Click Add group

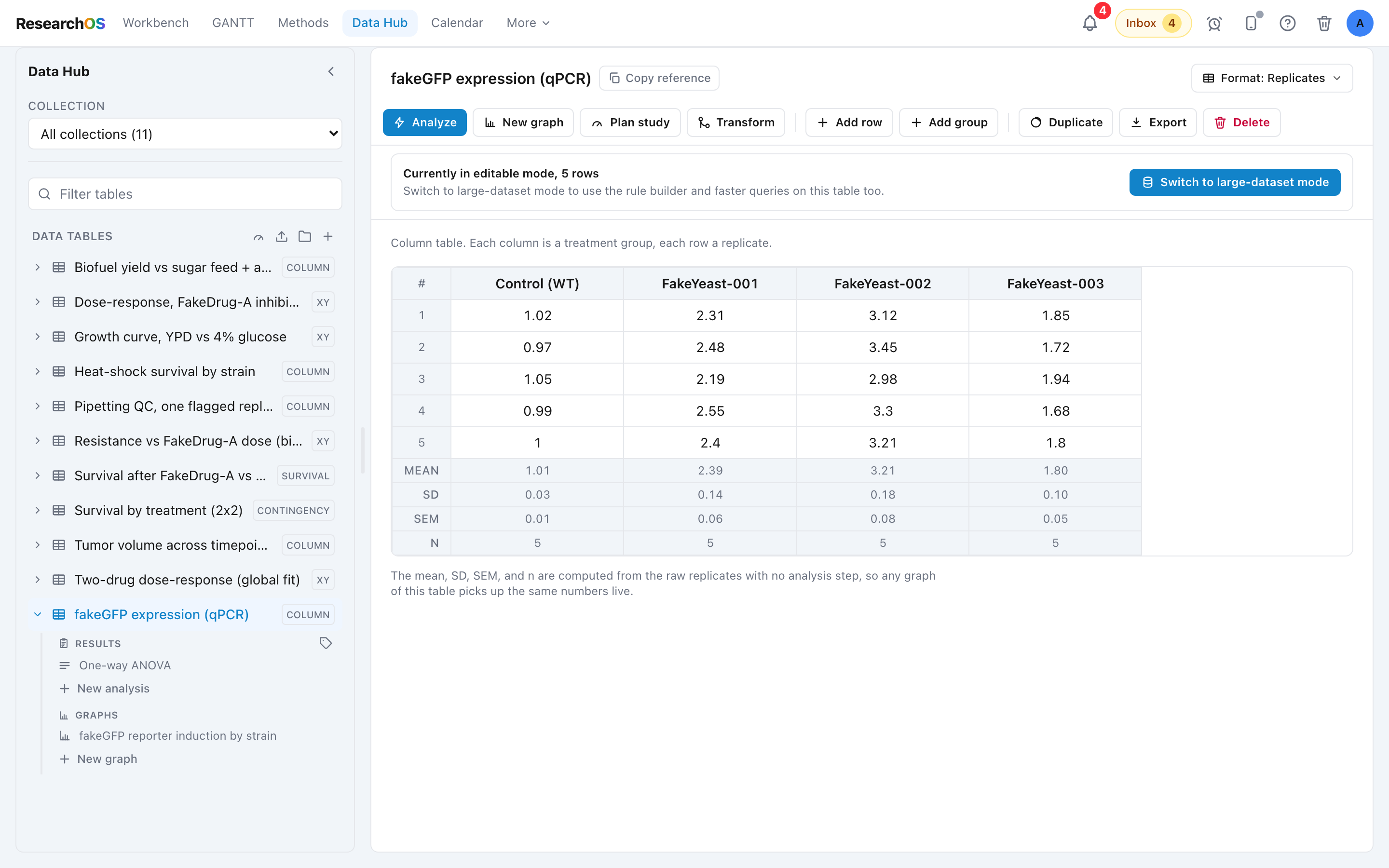[x=948, y=122]
